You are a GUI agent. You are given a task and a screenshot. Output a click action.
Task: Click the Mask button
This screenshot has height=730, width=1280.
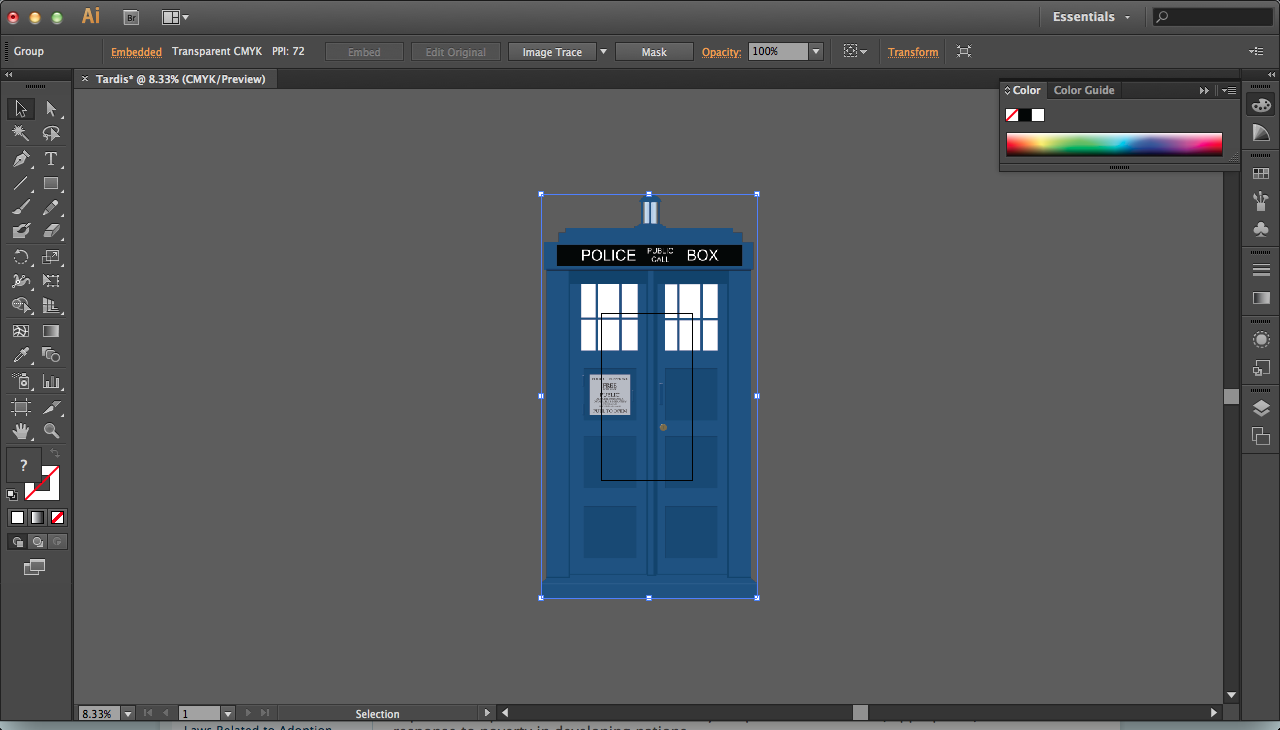click(654, 52)
